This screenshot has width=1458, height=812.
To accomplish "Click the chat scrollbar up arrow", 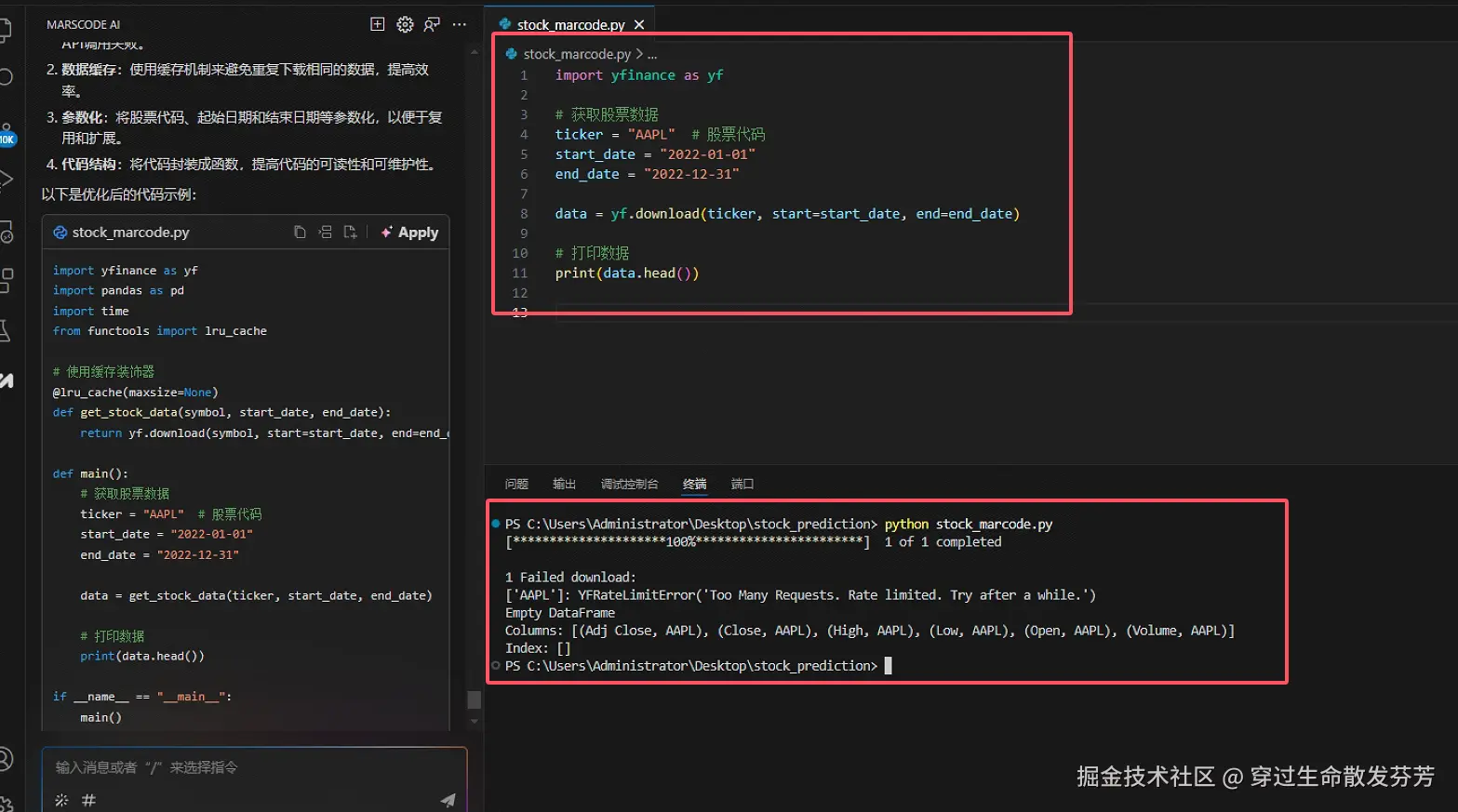I will (x=475, y=52).
